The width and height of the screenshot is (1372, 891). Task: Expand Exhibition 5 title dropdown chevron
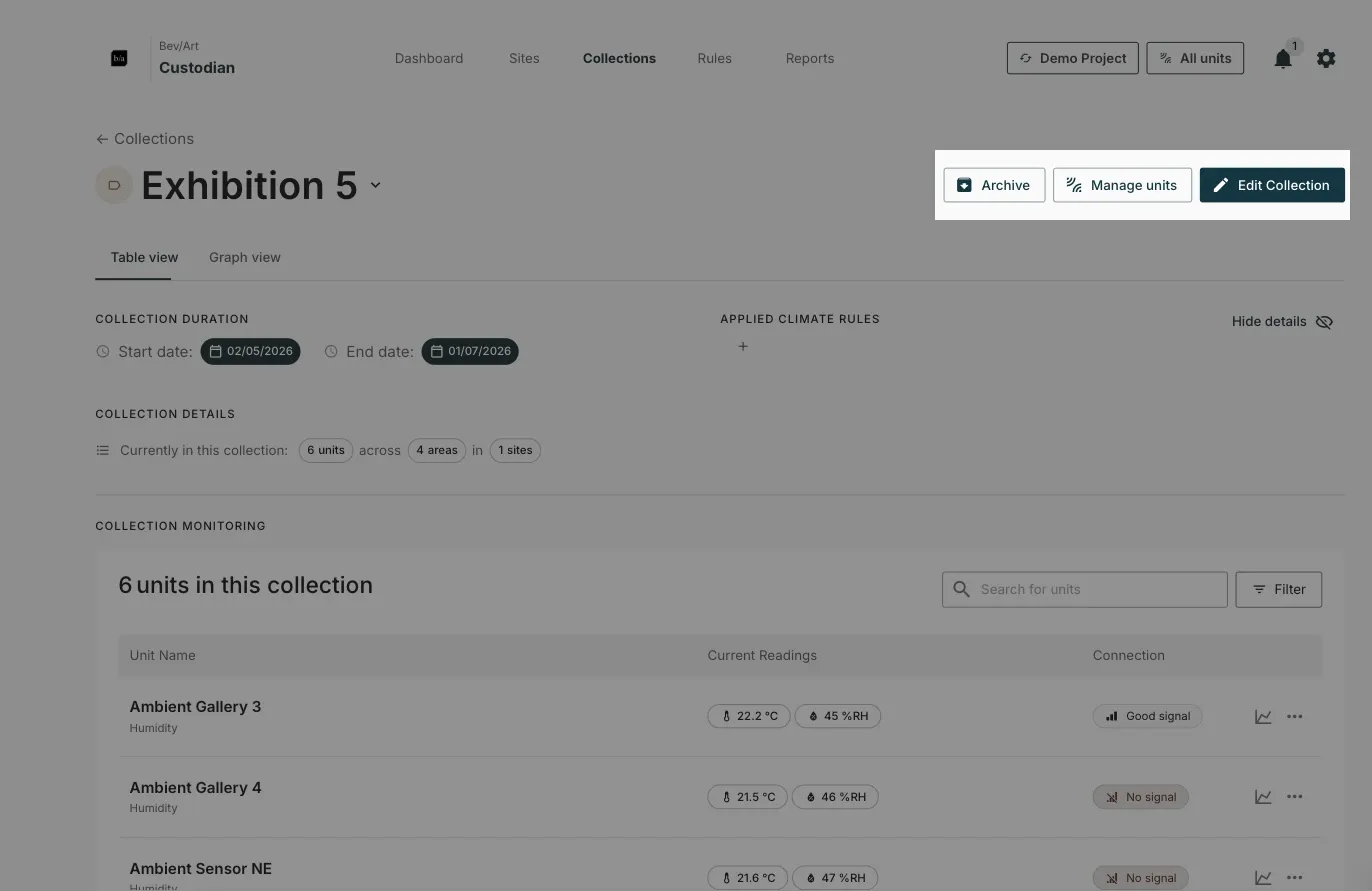click(x=376, y=185)
